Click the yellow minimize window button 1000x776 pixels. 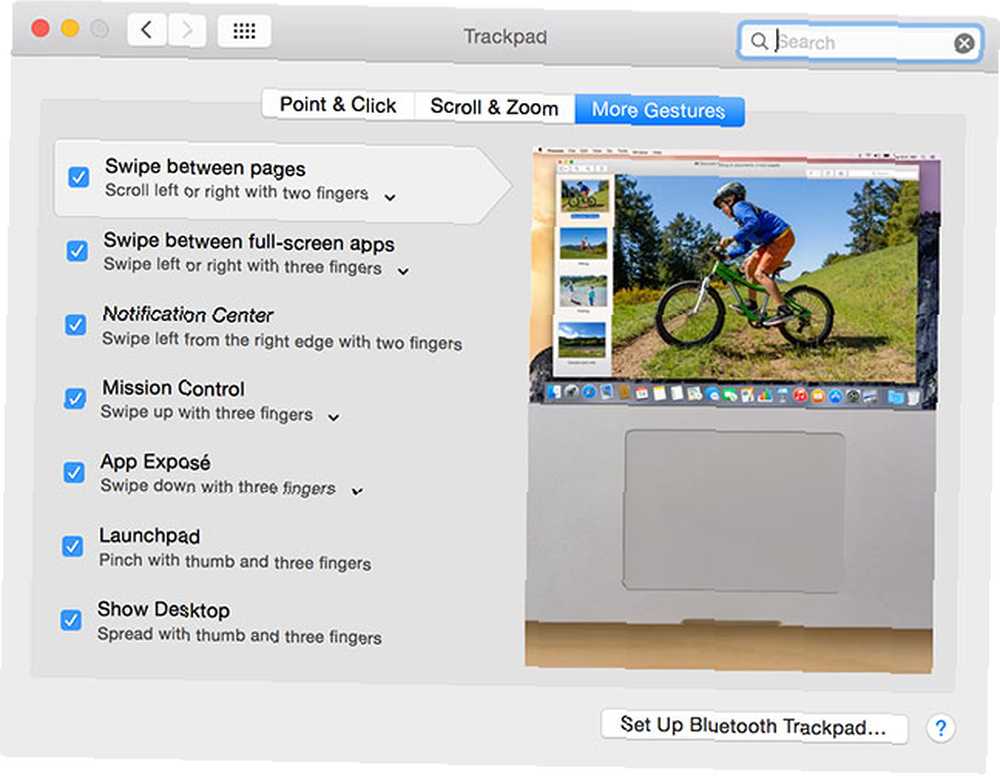70,28
